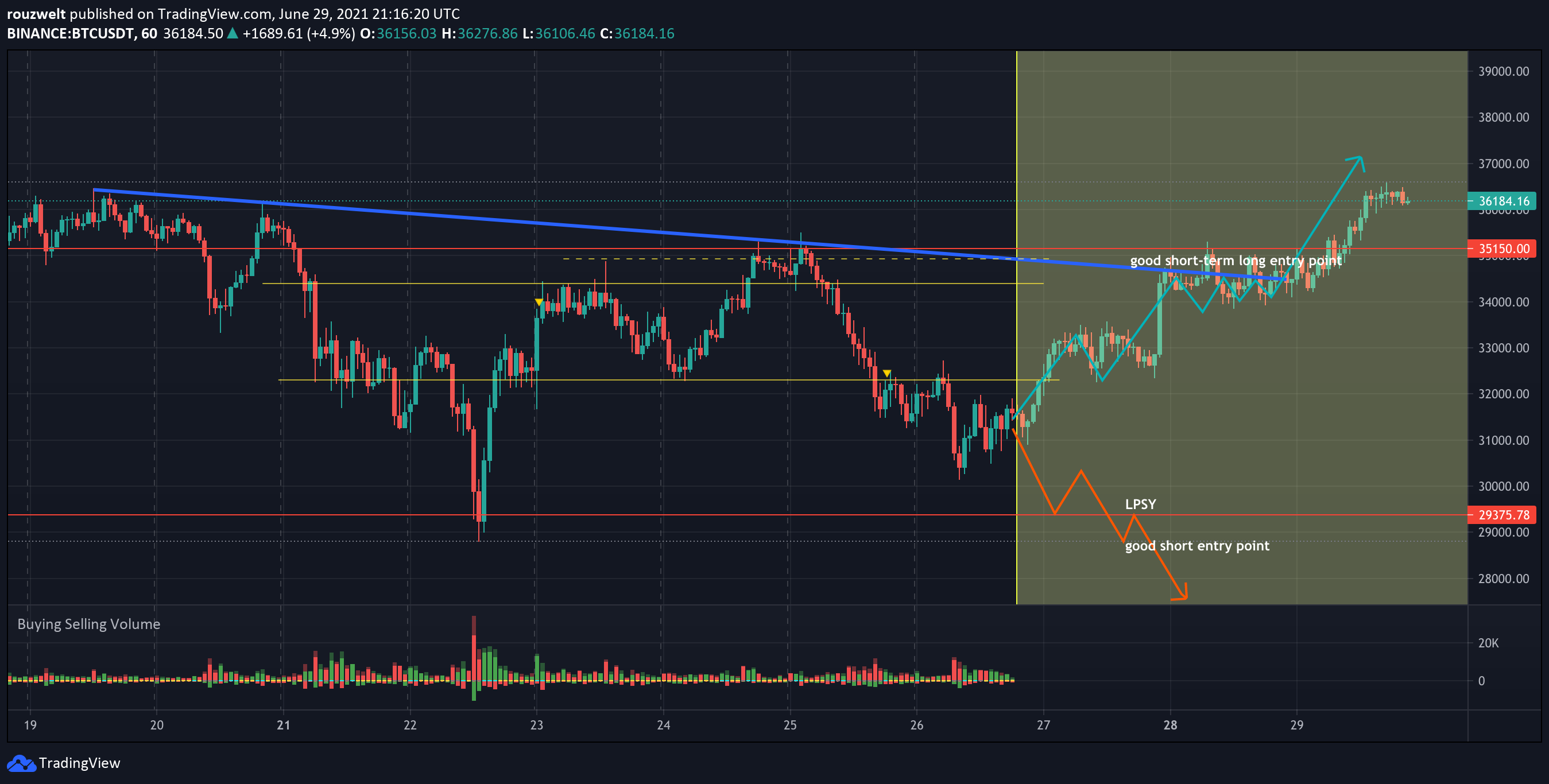Click the LPSY annotation label
The height and width of the screenshot is (784, 1549).
pos(1140,504)
